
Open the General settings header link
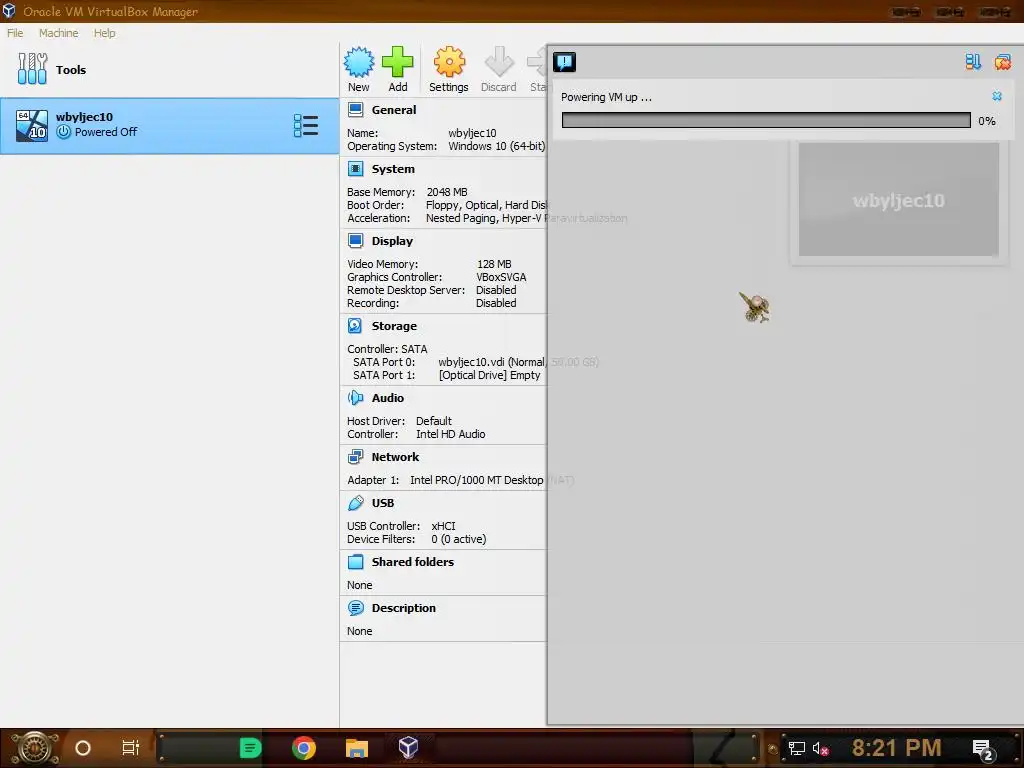click(394, 110)
